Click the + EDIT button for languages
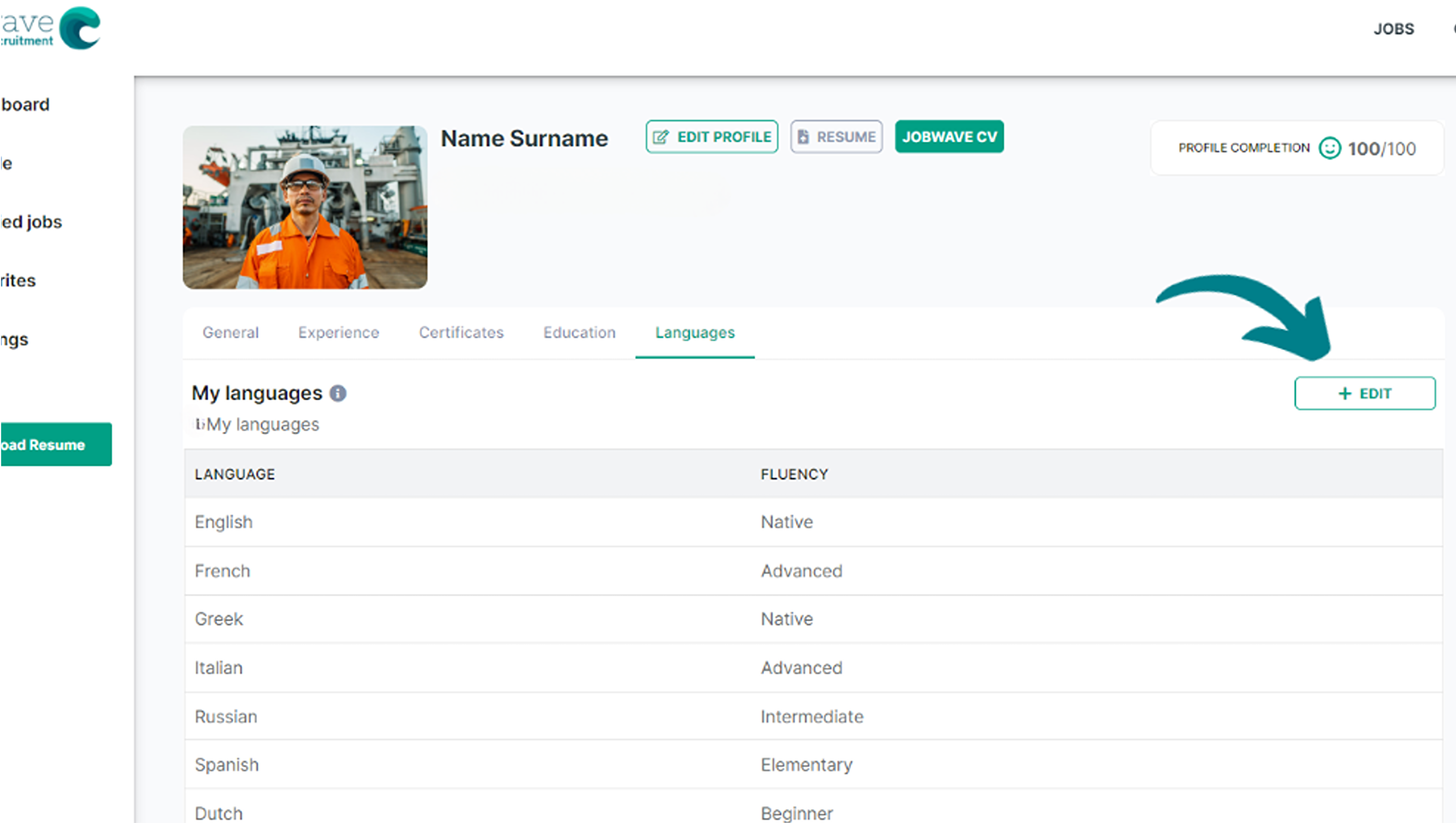 pyautogui.click(x=1364, y=393)
